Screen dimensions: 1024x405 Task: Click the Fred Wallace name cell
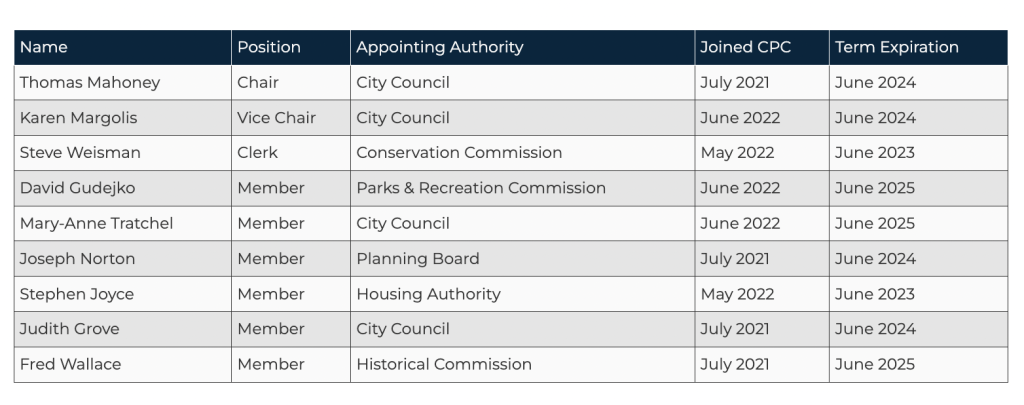70,364
